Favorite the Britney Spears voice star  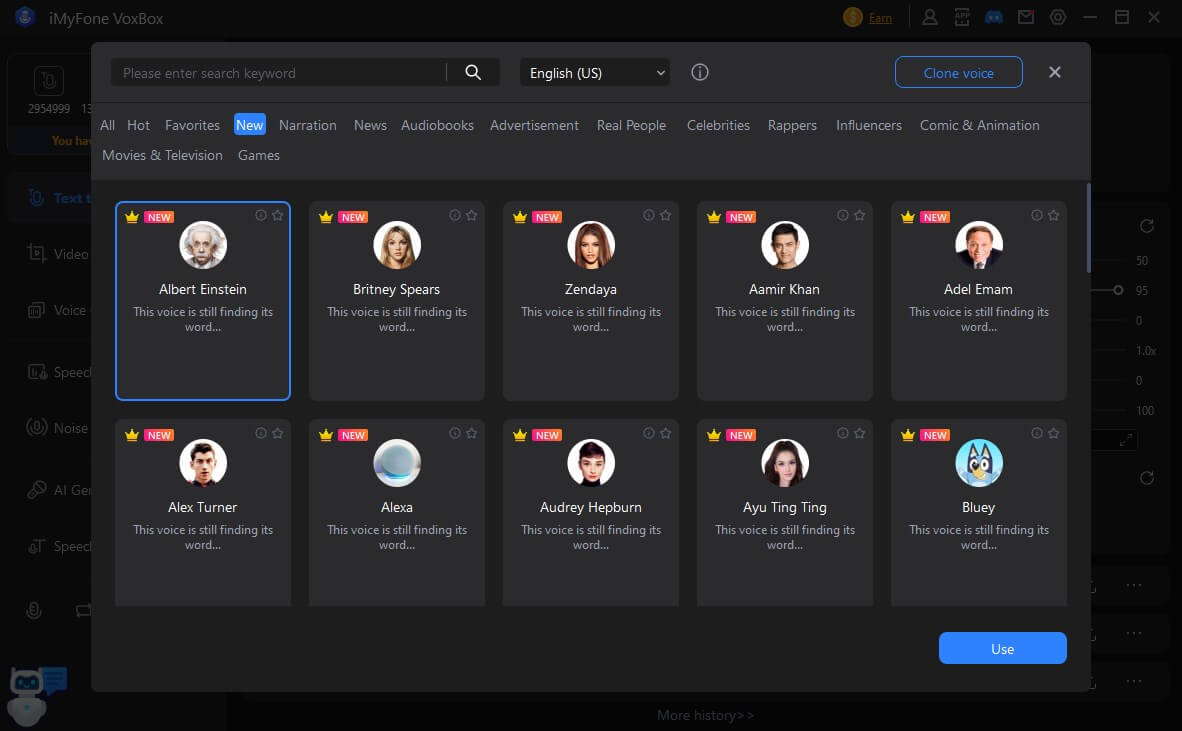[x=471, y=216]
